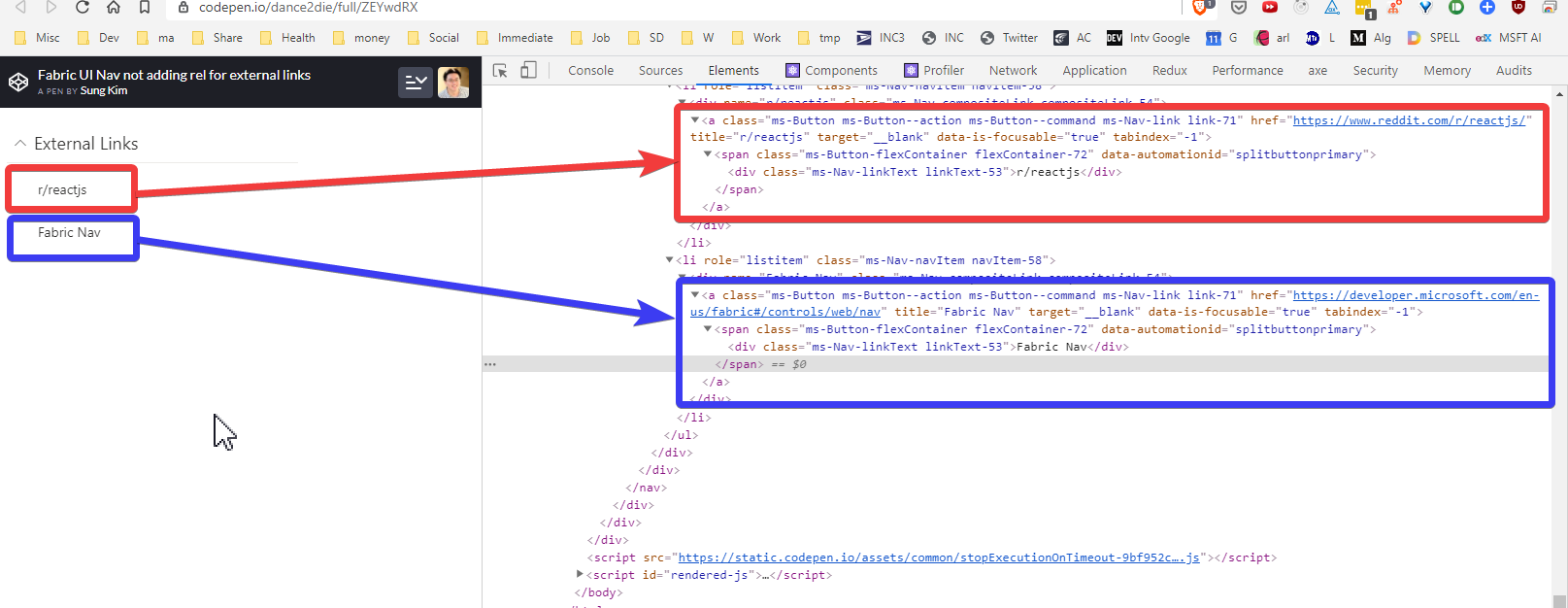Screen dimensions: 1568x608
Task: Switch to the Sources tab
Action: (x=660, y=70)
